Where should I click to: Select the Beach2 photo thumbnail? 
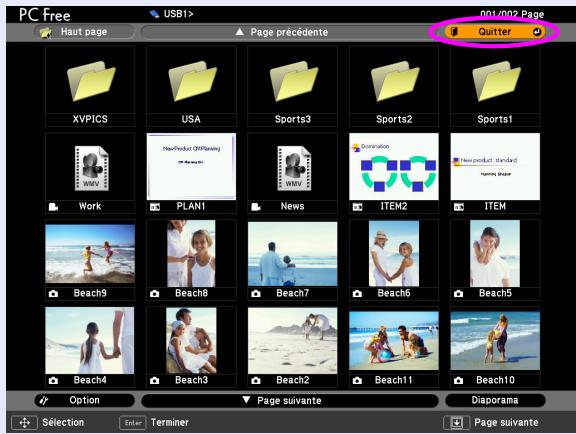point(292,341)
